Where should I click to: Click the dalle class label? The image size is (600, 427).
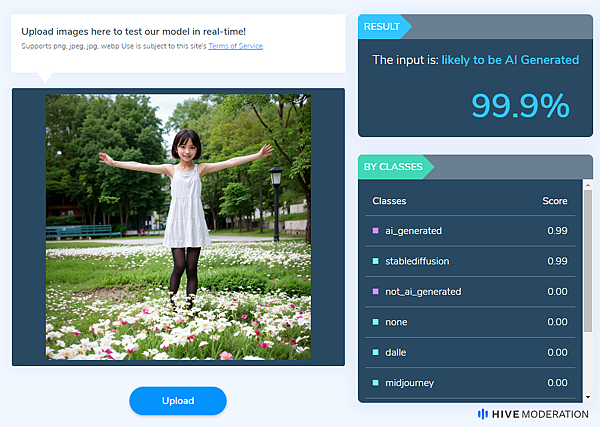(395, 352)
